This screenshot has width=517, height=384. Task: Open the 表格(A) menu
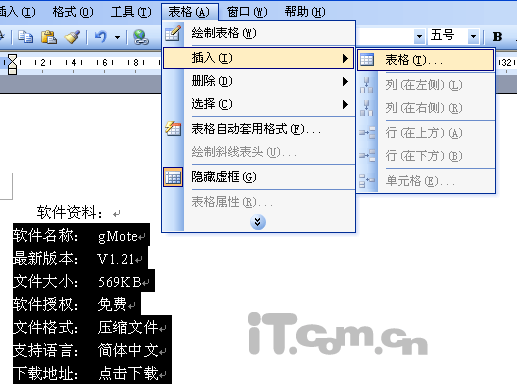coord(189,12)
